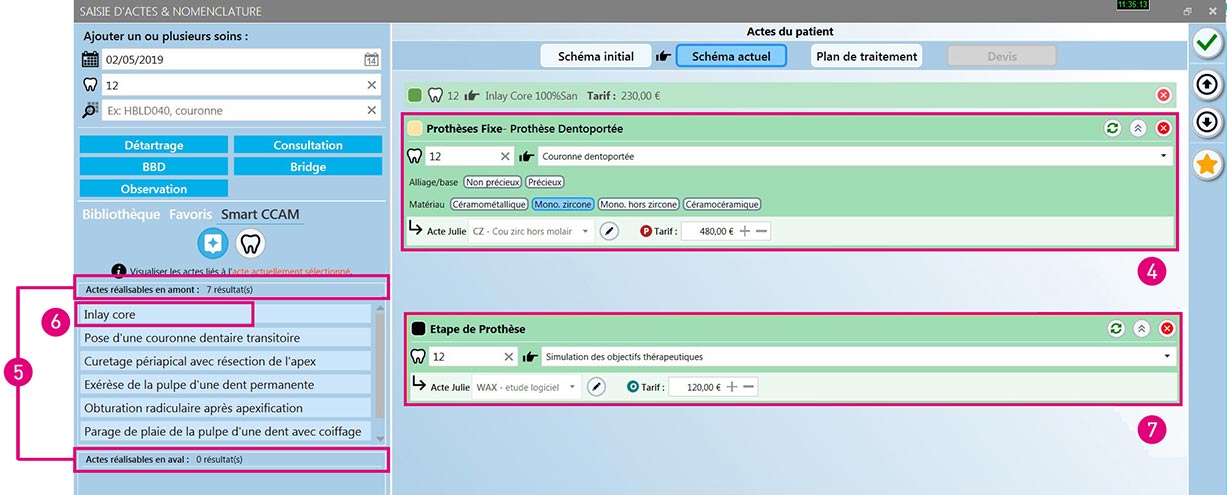Click the Détartrage button
The width and height of the screenshot is (1227, 495).
point(154,145)
